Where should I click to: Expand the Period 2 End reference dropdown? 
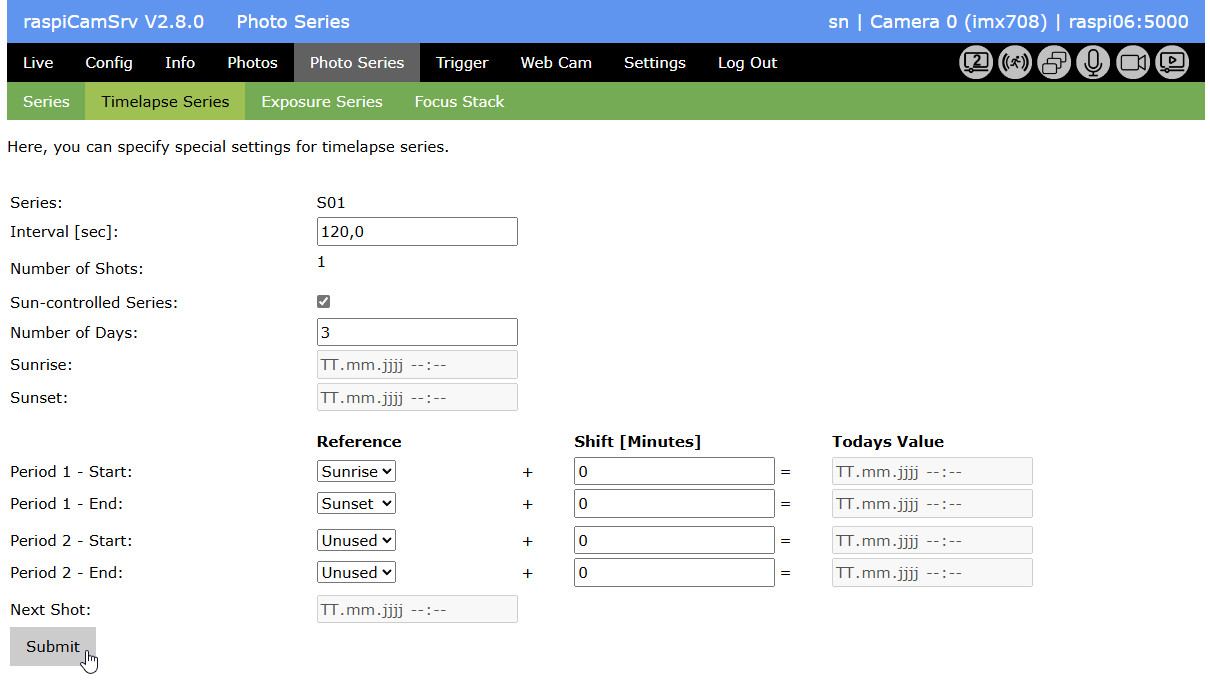point(356,573)
